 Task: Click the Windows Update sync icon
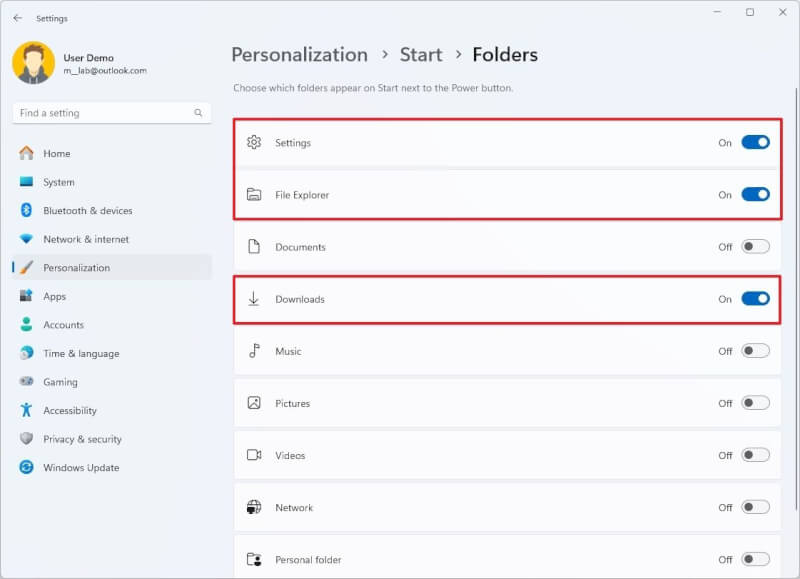click(x=27, y=467)
